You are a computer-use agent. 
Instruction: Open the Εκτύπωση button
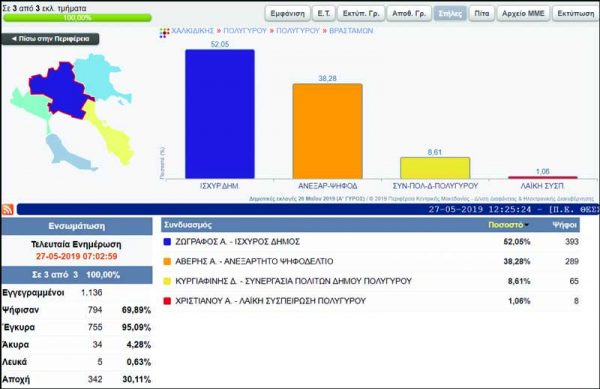[576, 13]
